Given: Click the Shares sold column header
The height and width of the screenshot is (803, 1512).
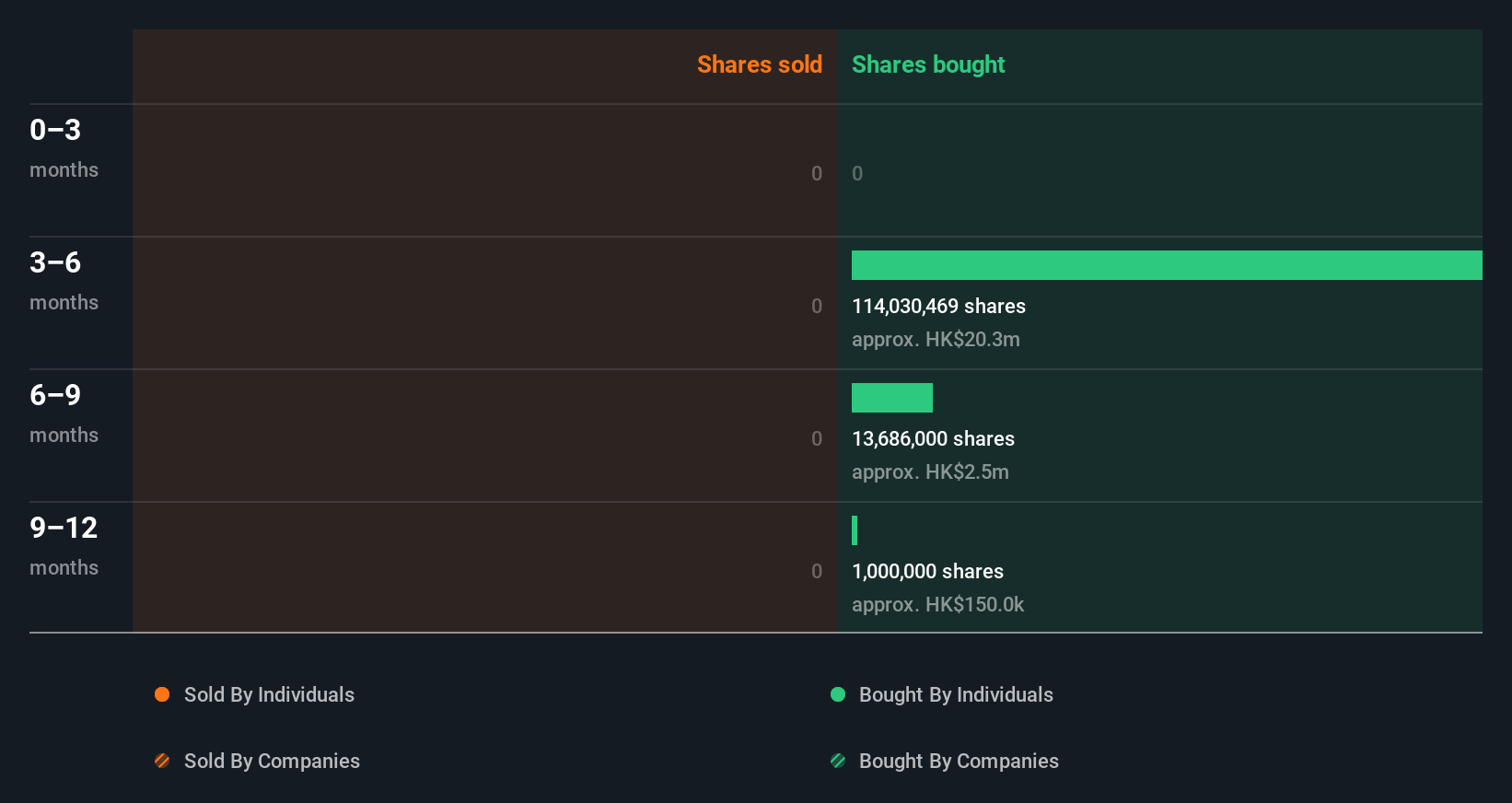Looking at the screenshot, I should point(760,64).
